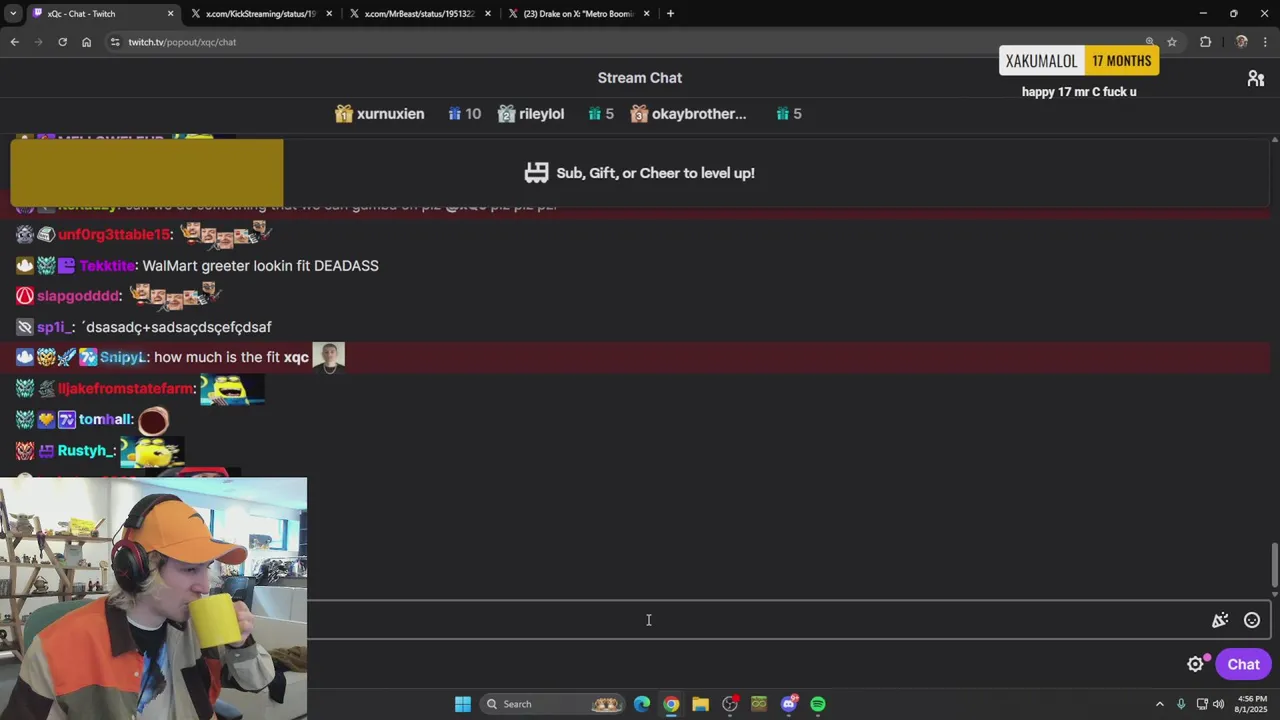Click Tekktite's purple subscriber badge
This screenshot has width=1280, height=720.
point(66,266)
